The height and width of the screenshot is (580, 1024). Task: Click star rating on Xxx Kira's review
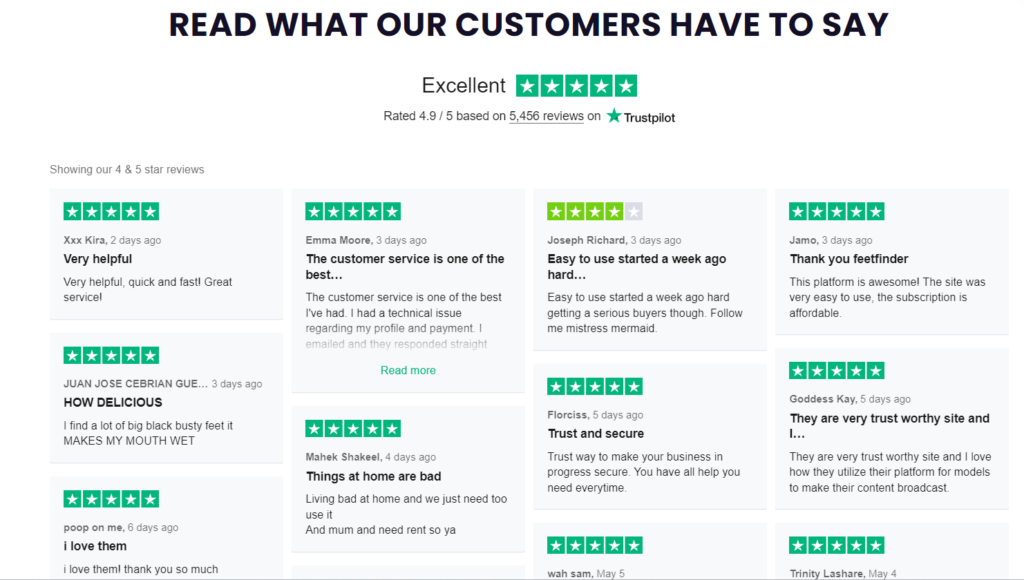coord(111,212)
